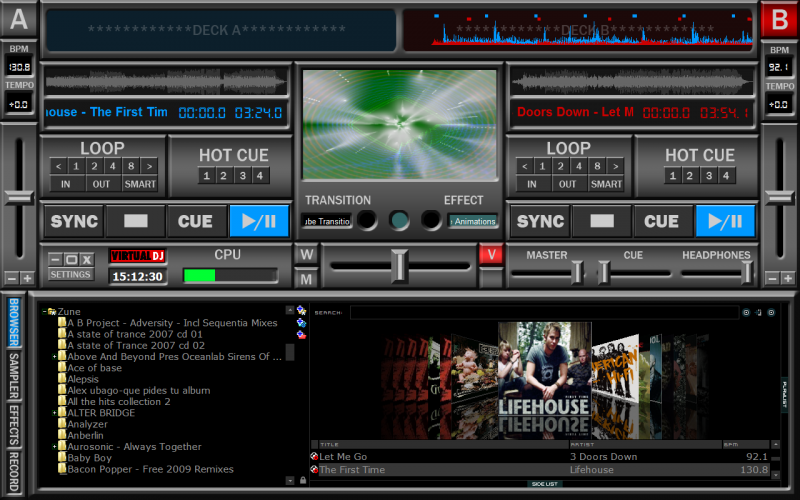Viewport: 800px width, 500px height.
Task: Open the SETTINGS panel
Action: click(70, 274)
